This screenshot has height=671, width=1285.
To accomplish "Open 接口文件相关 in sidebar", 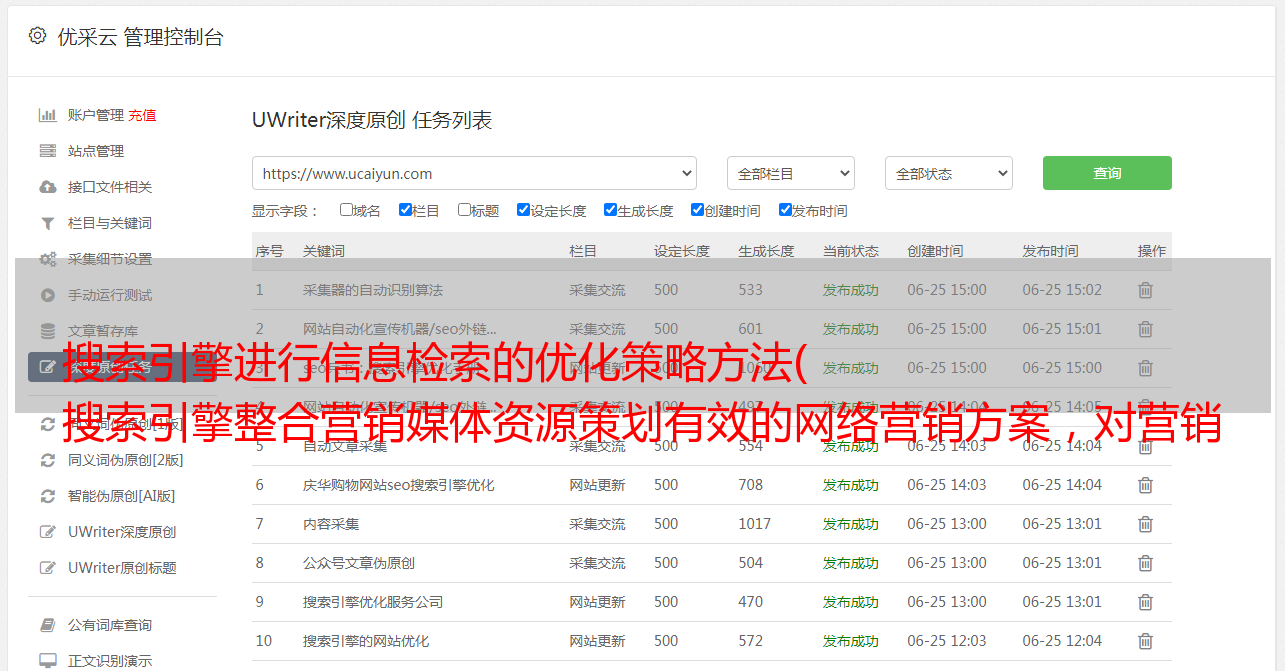I will point(110,187).
